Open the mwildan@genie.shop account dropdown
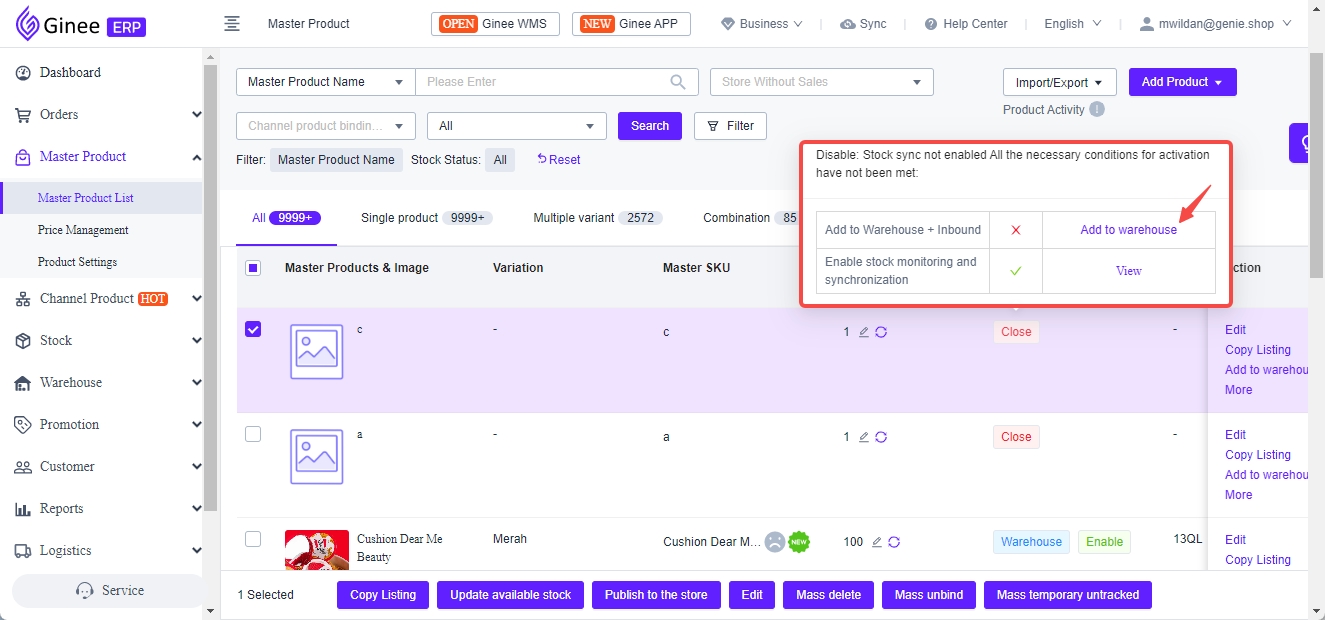 (x=1217, y=24)
